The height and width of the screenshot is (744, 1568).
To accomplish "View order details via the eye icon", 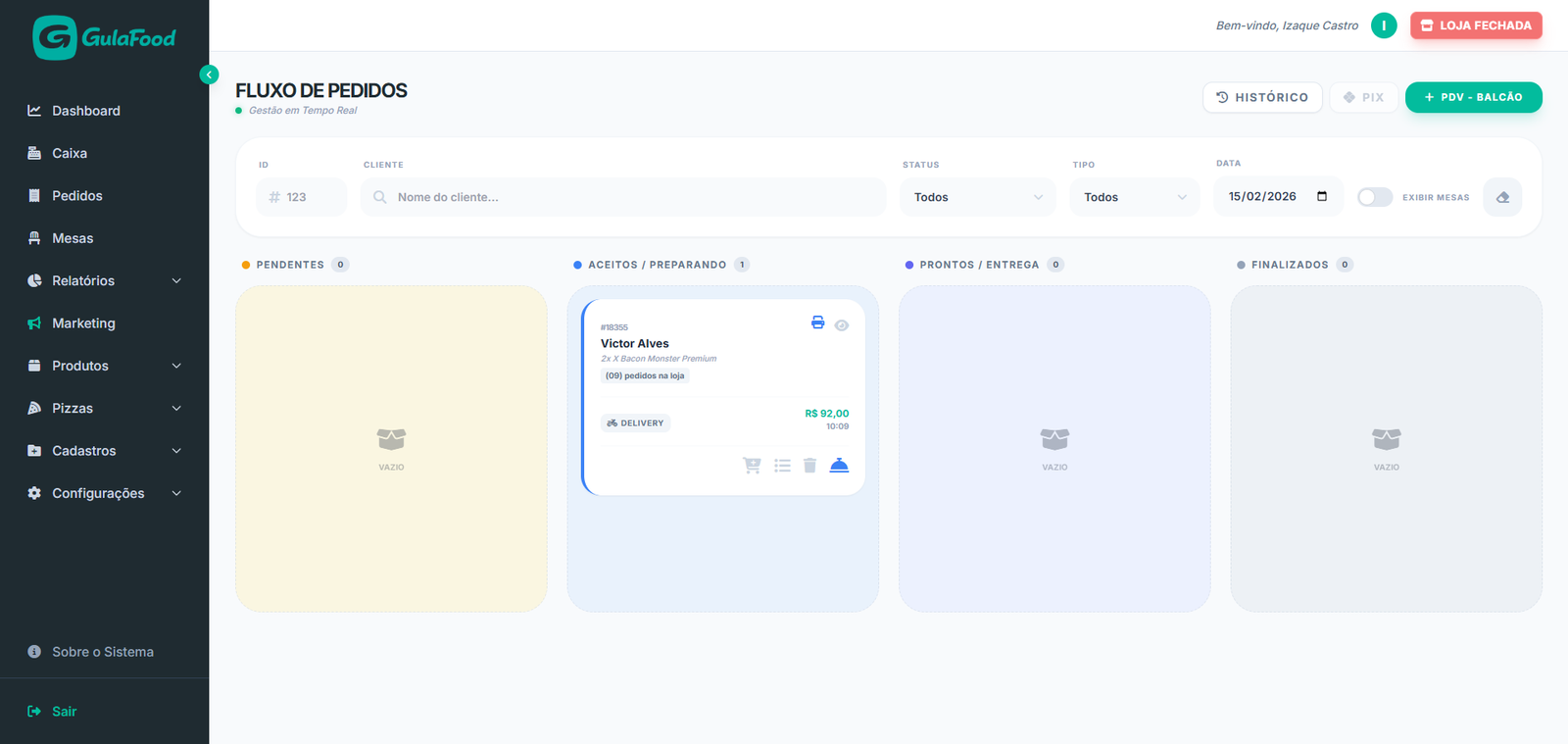I will (842, 325).
